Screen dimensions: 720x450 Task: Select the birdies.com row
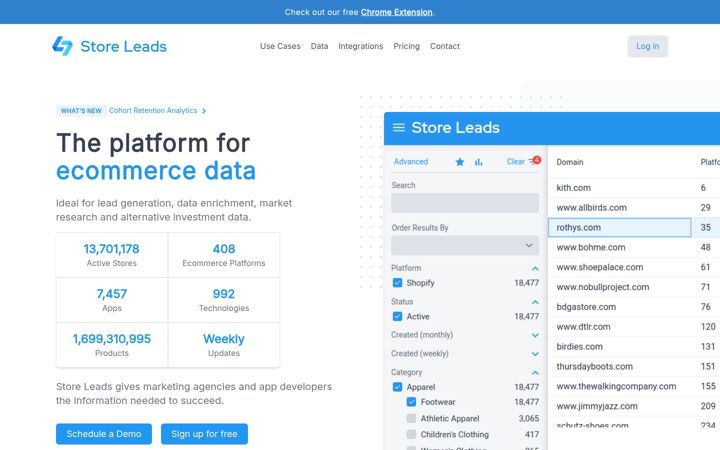pos(634,347)
